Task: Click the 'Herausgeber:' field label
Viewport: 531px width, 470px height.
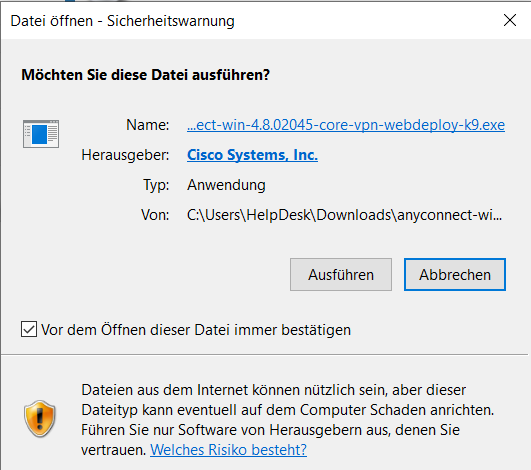Action: click(x=125, y=155)
